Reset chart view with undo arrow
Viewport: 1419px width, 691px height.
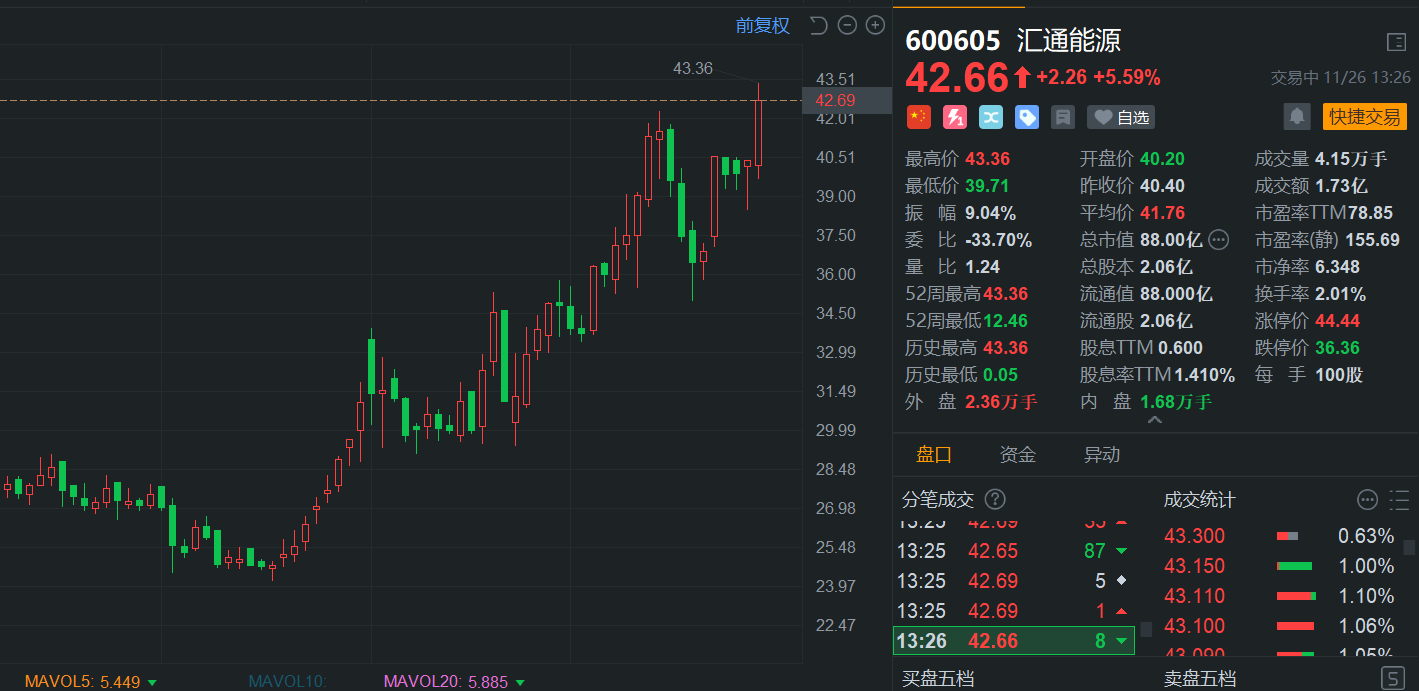pos(818,25)
